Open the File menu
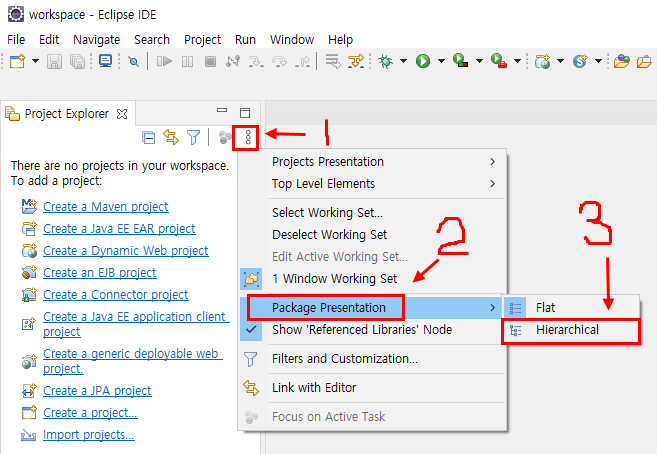Screen dimensions: 657x454 point(16,39)
